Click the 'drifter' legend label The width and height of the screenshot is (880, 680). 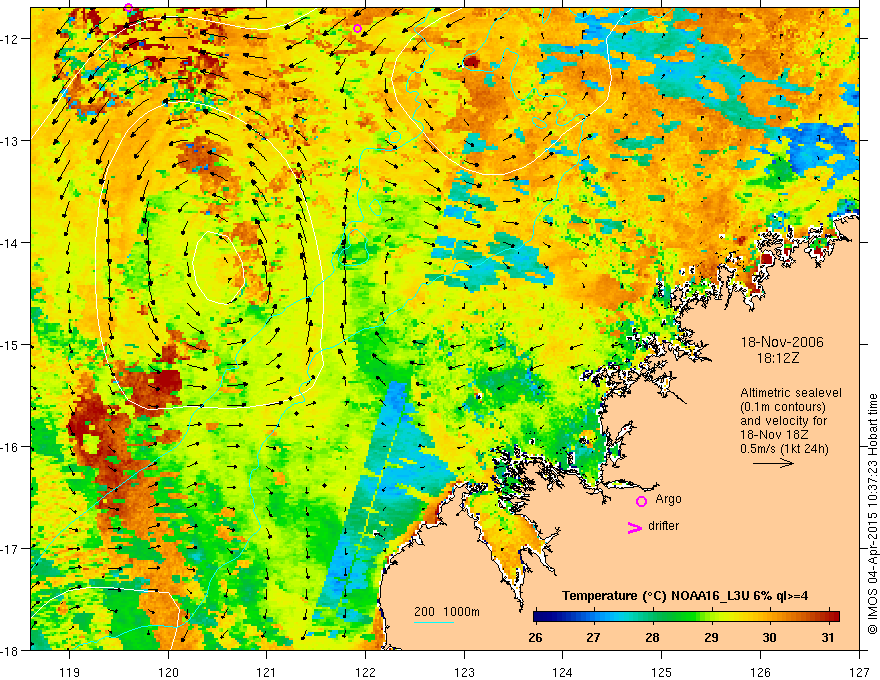[x=663, y=526]
